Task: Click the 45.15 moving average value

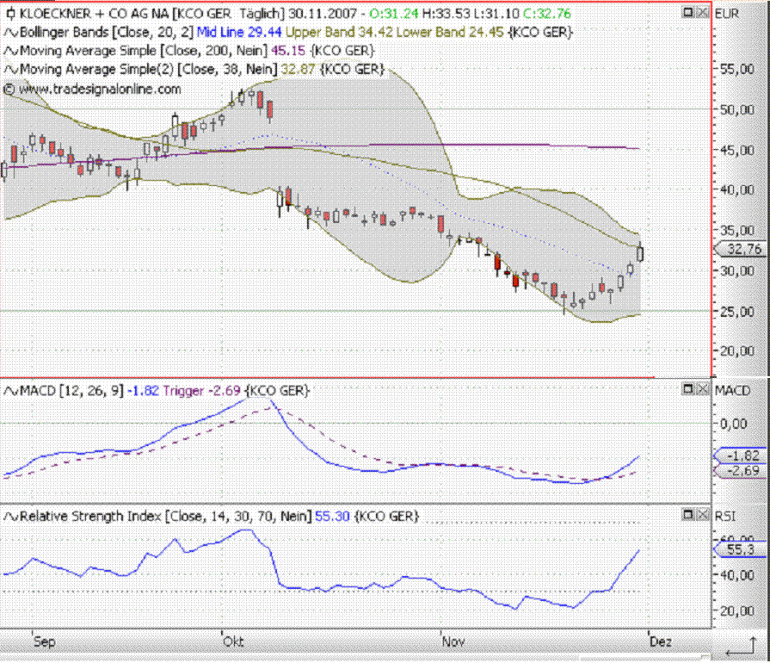Action: click(288, 51)
